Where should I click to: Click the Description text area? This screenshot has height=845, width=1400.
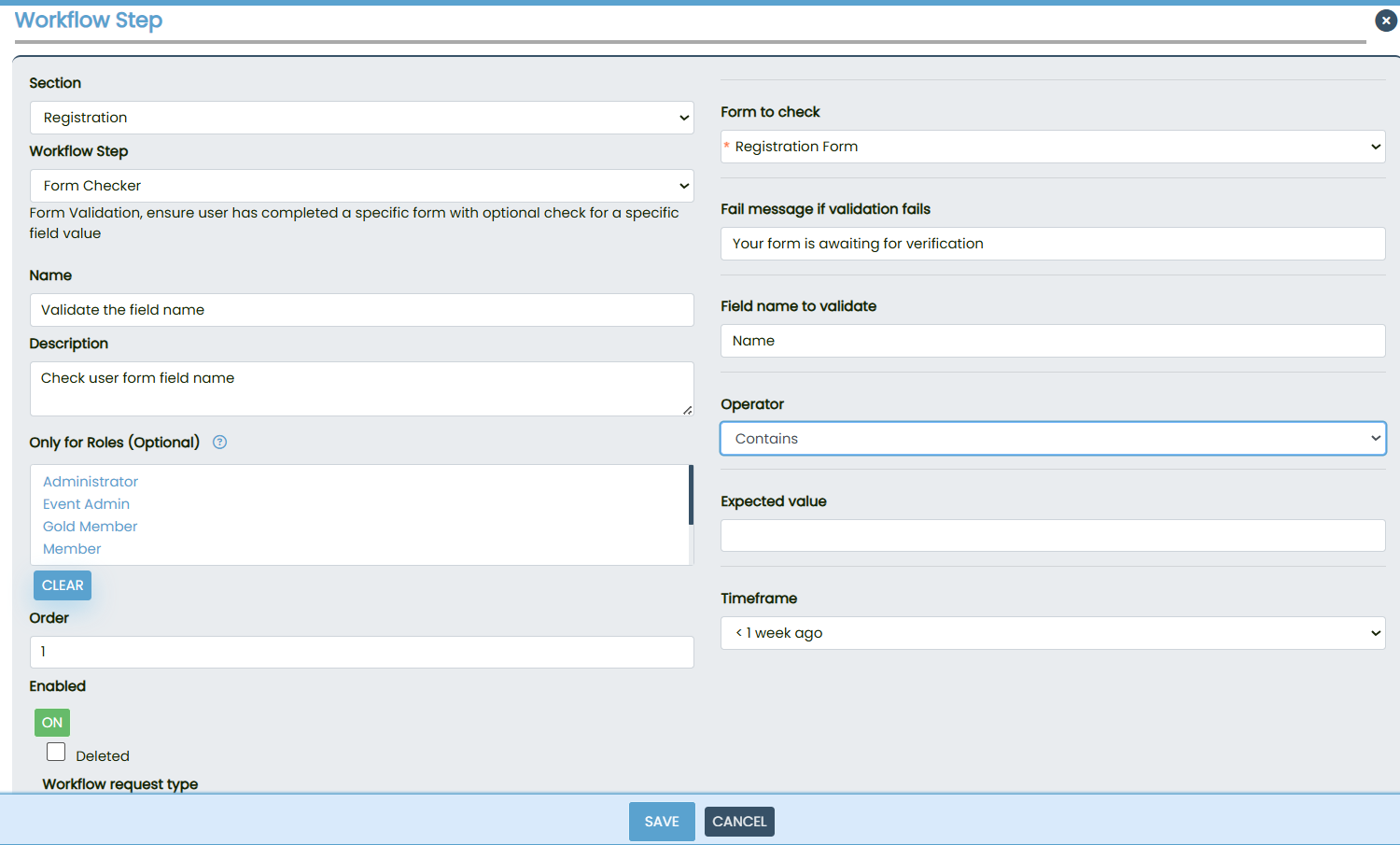click(361, 388)
